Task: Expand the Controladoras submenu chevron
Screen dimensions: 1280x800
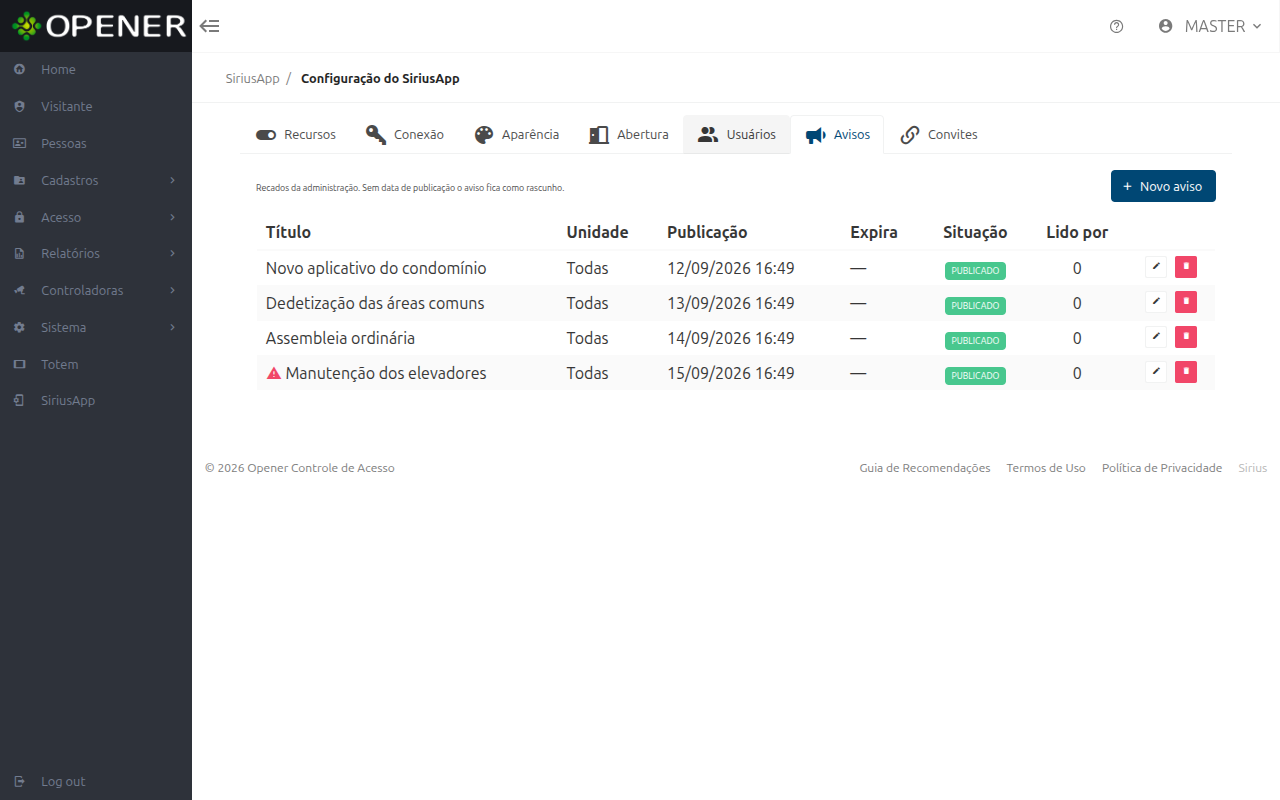Action: (173, 290)
